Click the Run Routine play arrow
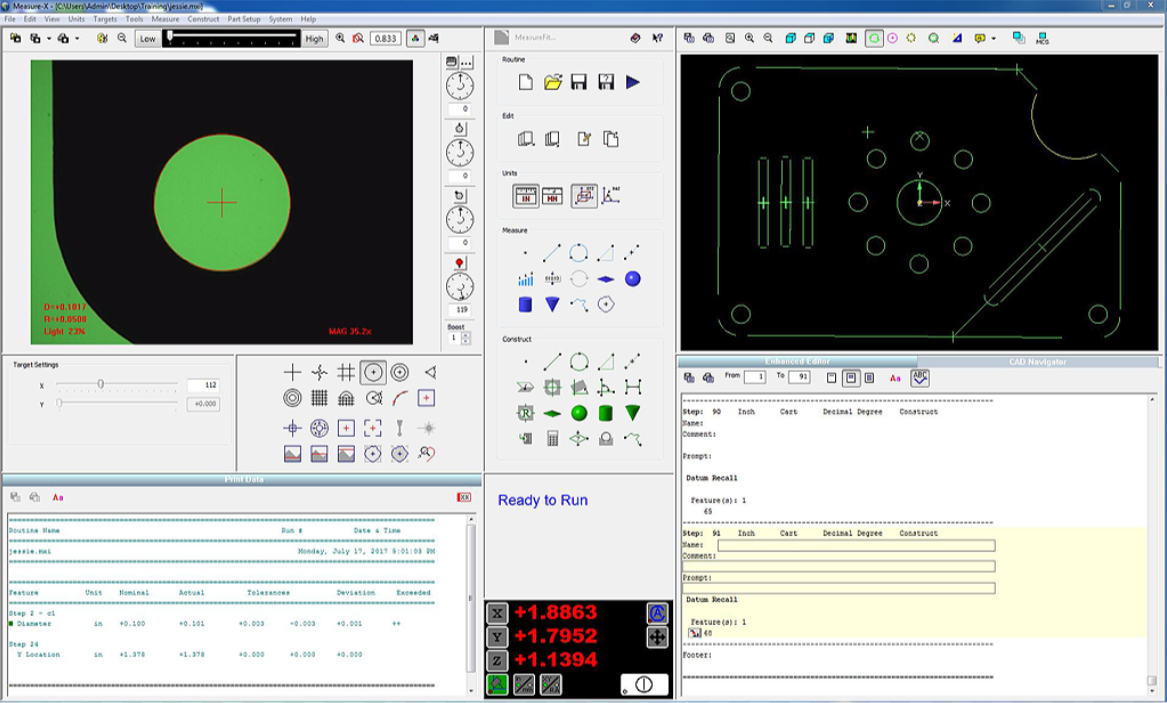This screenshot has height=703, width=1167. 633,83
